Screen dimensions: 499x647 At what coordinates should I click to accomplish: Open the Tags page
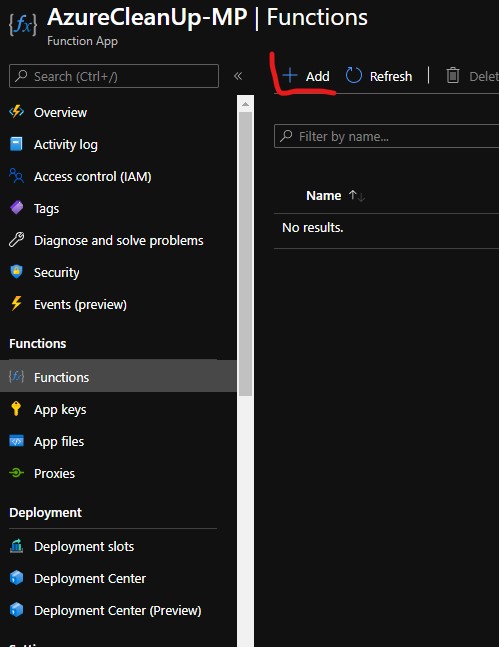coord(46,209)
